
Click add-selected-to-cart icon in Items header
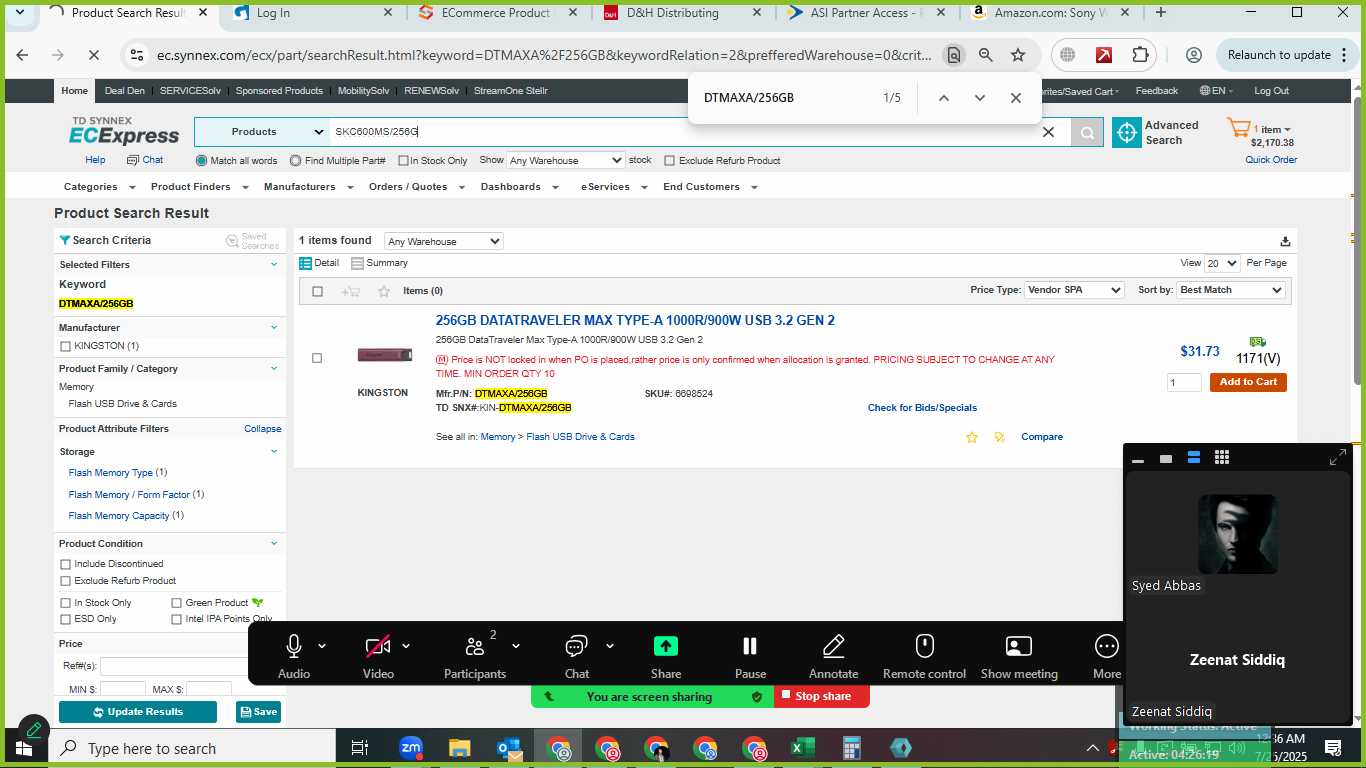pos(350,291)
